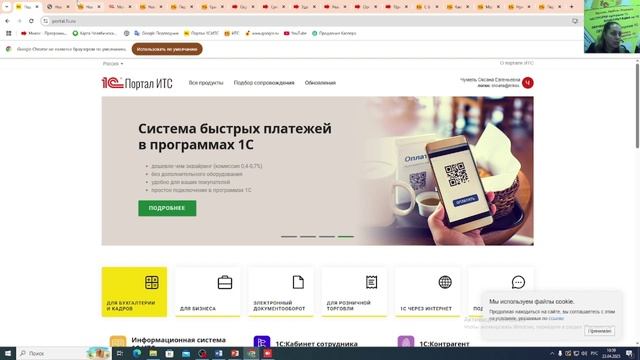Open a new browser tab with plus button
640x360 pixels.
571,7
